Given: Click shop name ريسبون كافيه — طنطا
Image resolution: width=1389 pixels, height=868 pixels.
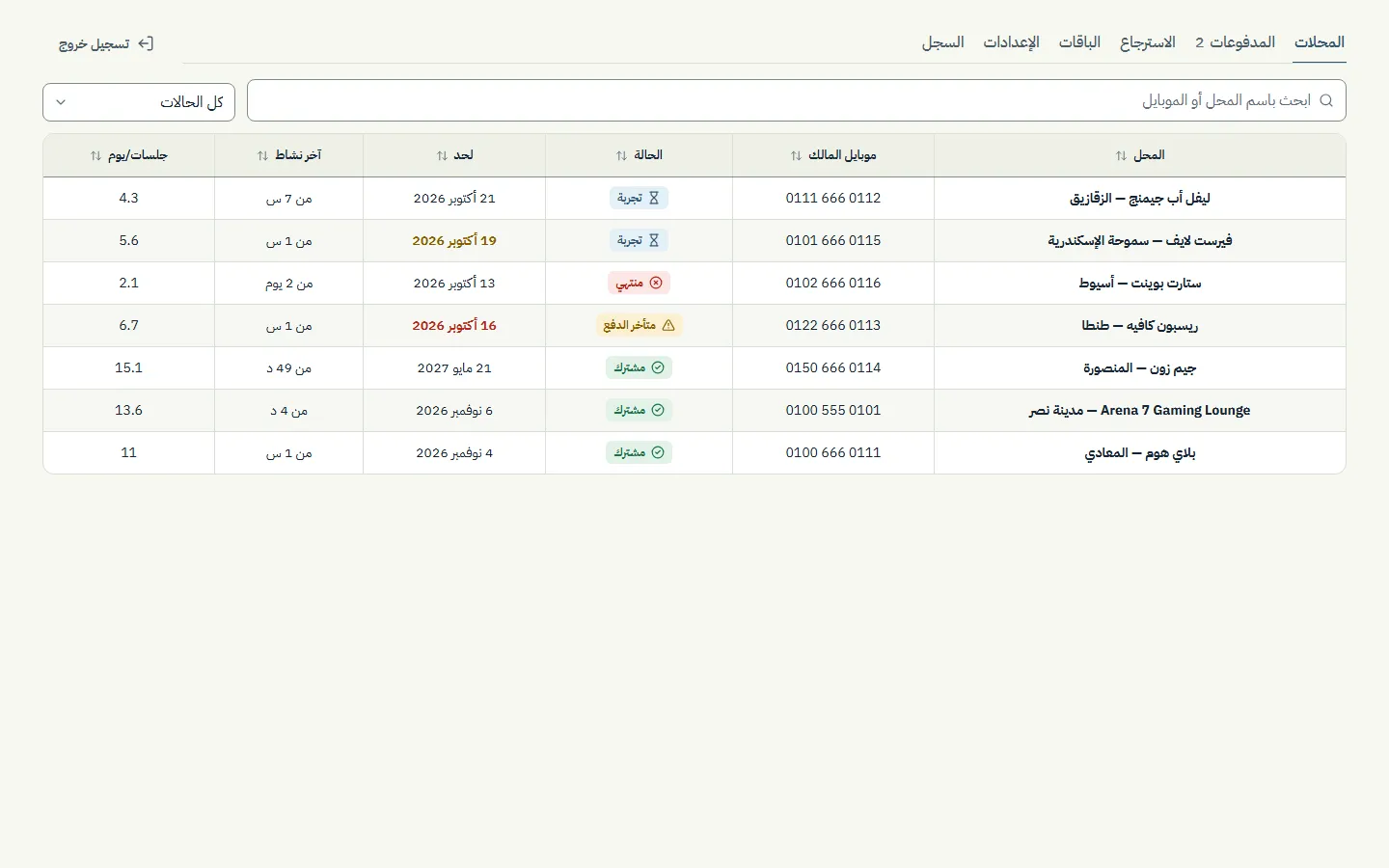Looking at the screenshot, I should (x=1140, y=325).
